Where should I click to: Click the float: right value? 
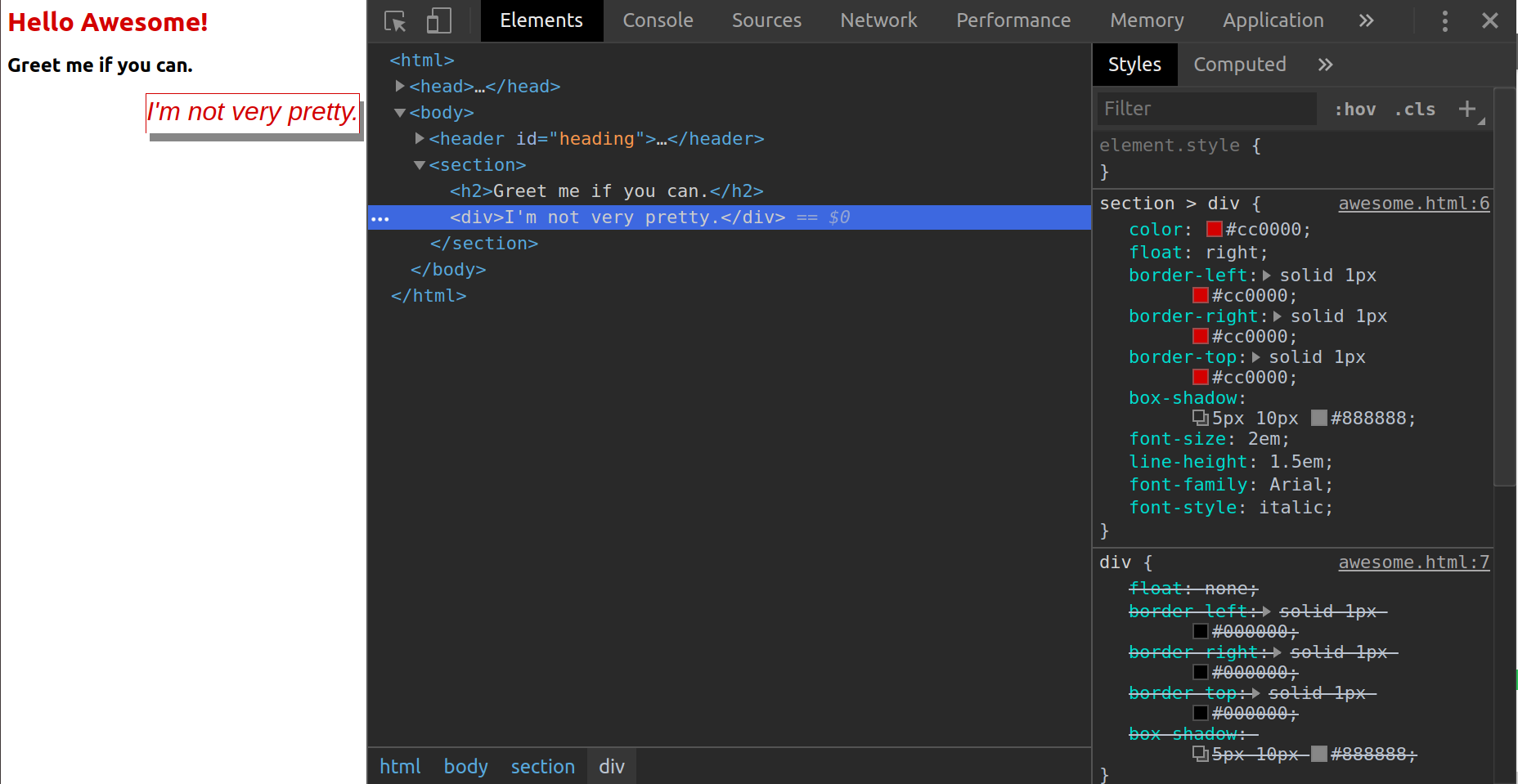1232,253
